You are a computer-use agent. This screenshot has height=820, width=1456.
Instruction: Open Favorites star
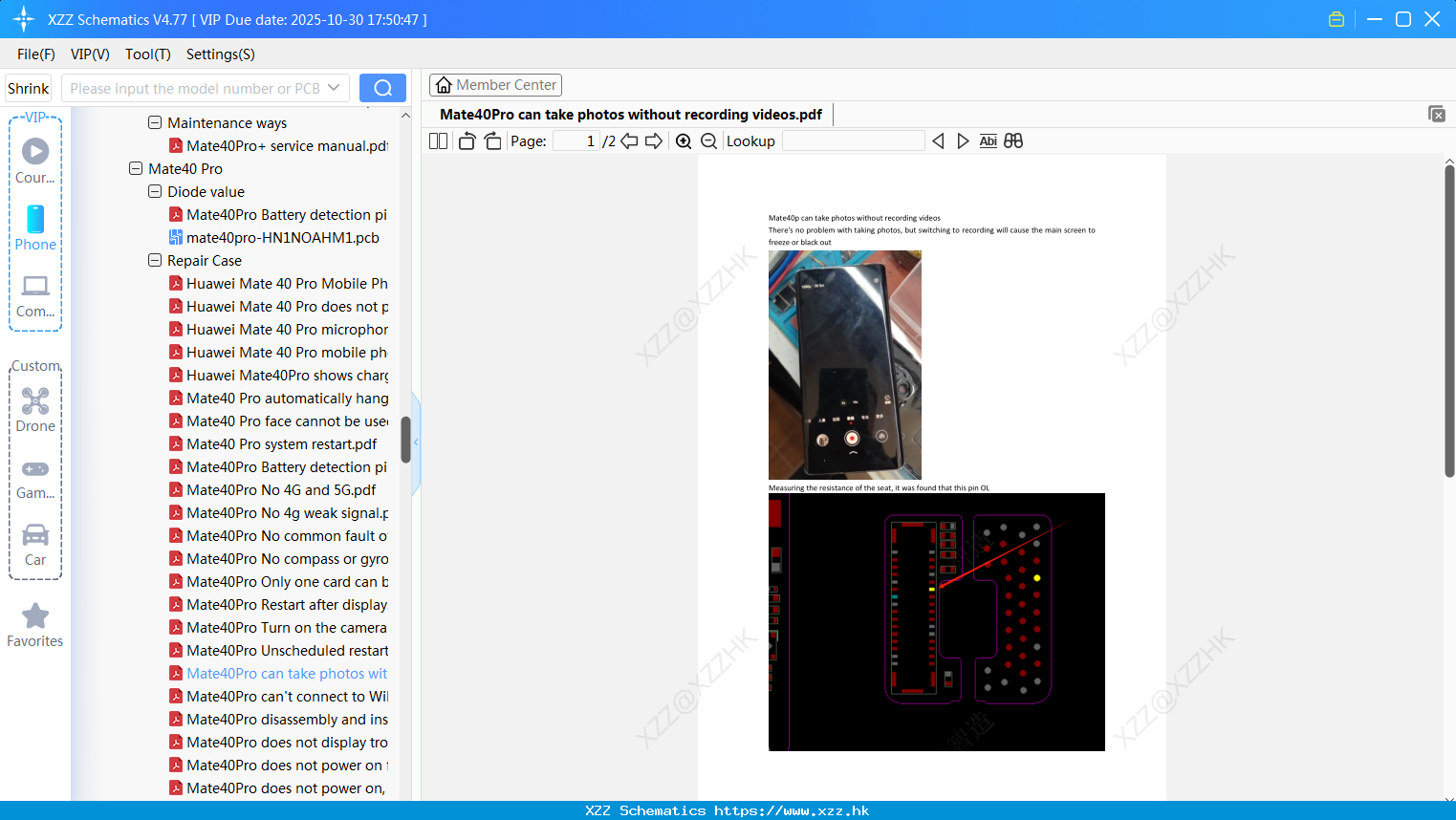click(x=35, y=625)
